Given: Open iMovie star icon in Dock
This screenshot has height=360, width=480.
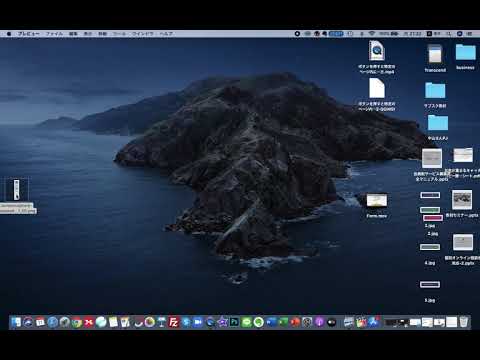Looking at the screenshot, I should [222, 322].
